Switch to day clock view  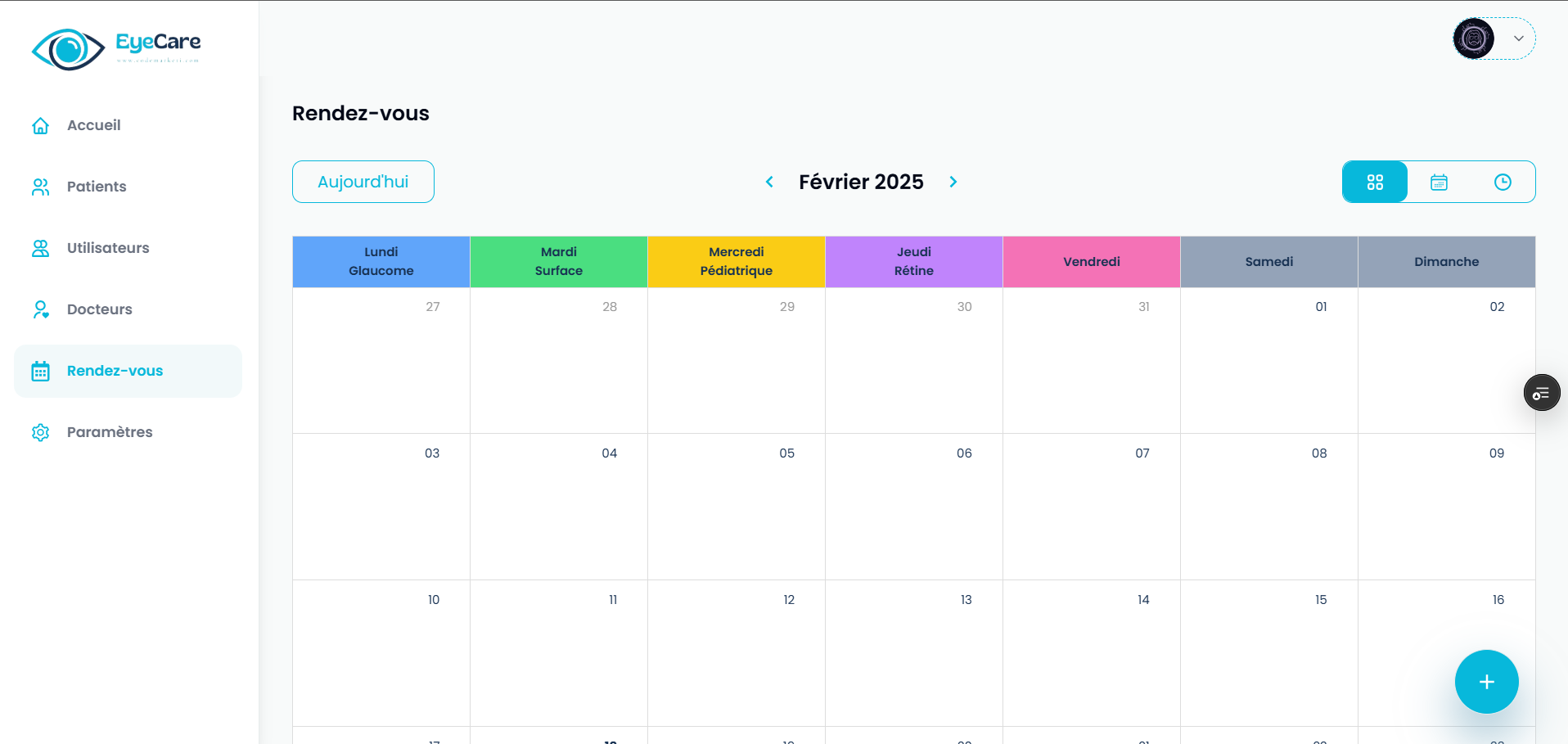1503,182
